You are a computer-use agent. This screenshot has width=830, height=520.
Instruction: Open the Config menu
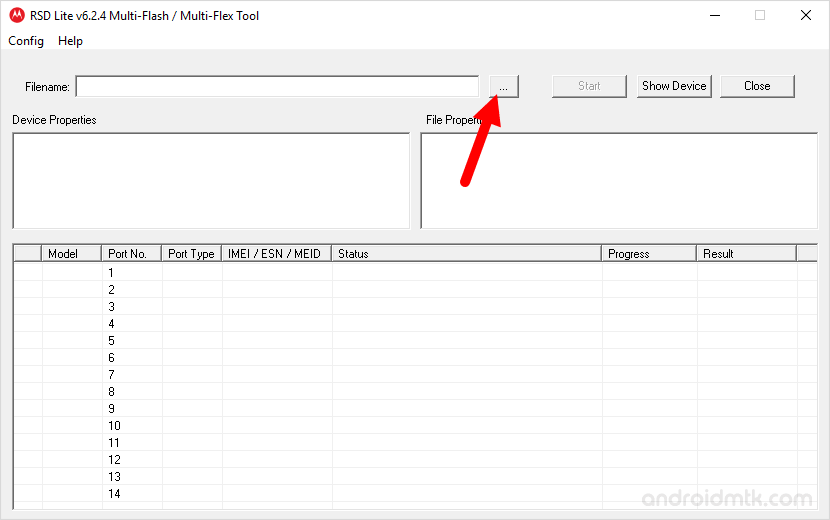(26, 41)
